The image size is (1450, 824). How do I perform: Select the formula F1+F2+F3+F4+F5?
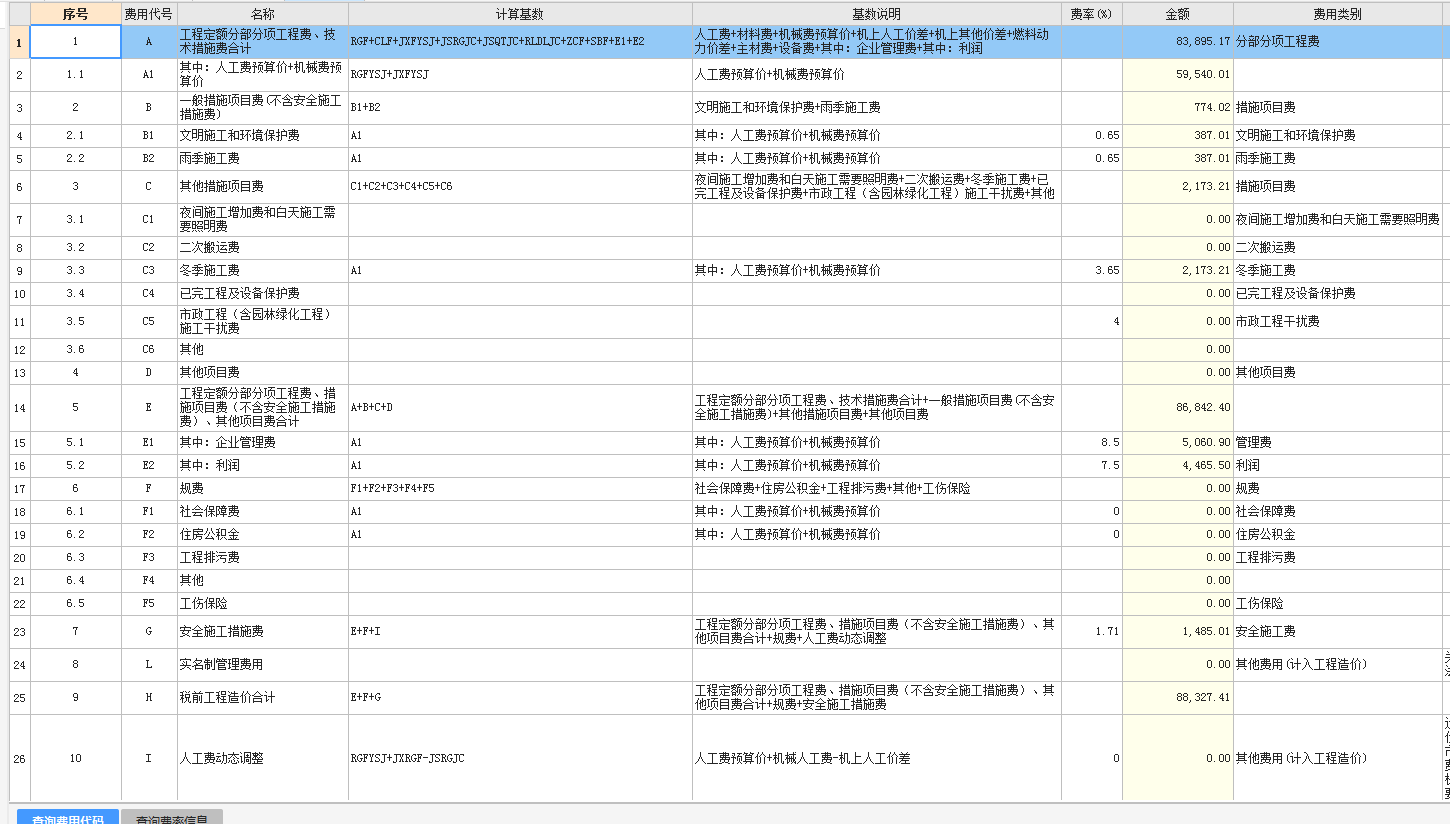tap(520, 489)
